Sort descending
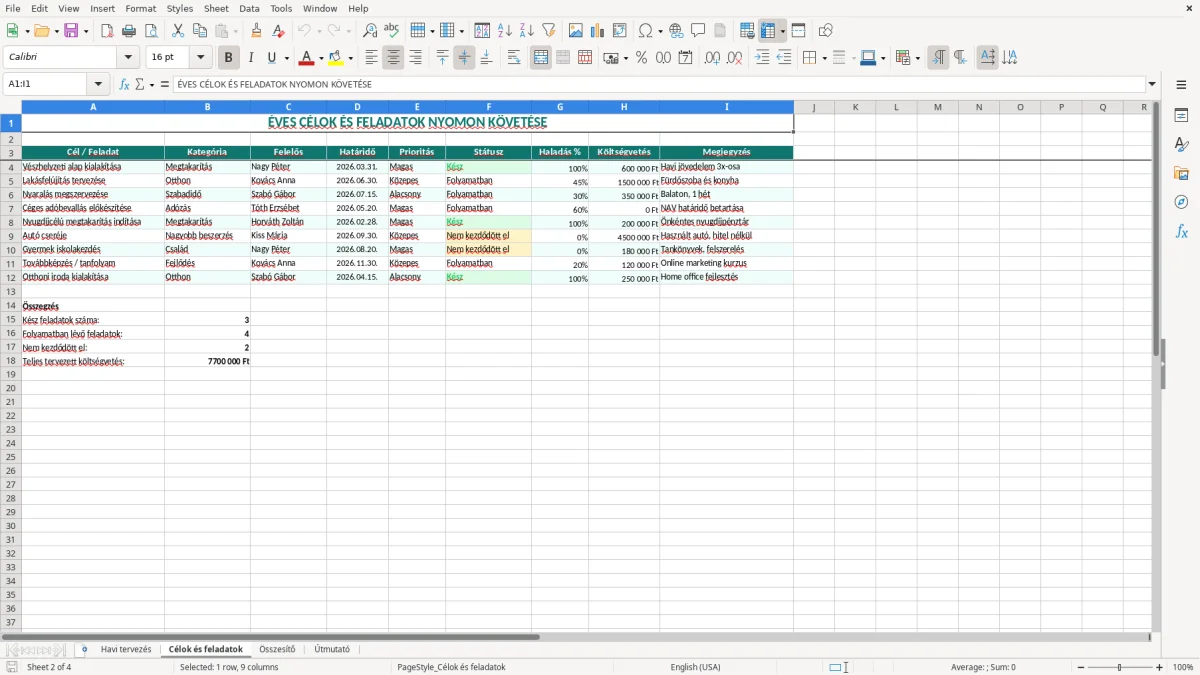1200x675 pixels. pos(527,31)
